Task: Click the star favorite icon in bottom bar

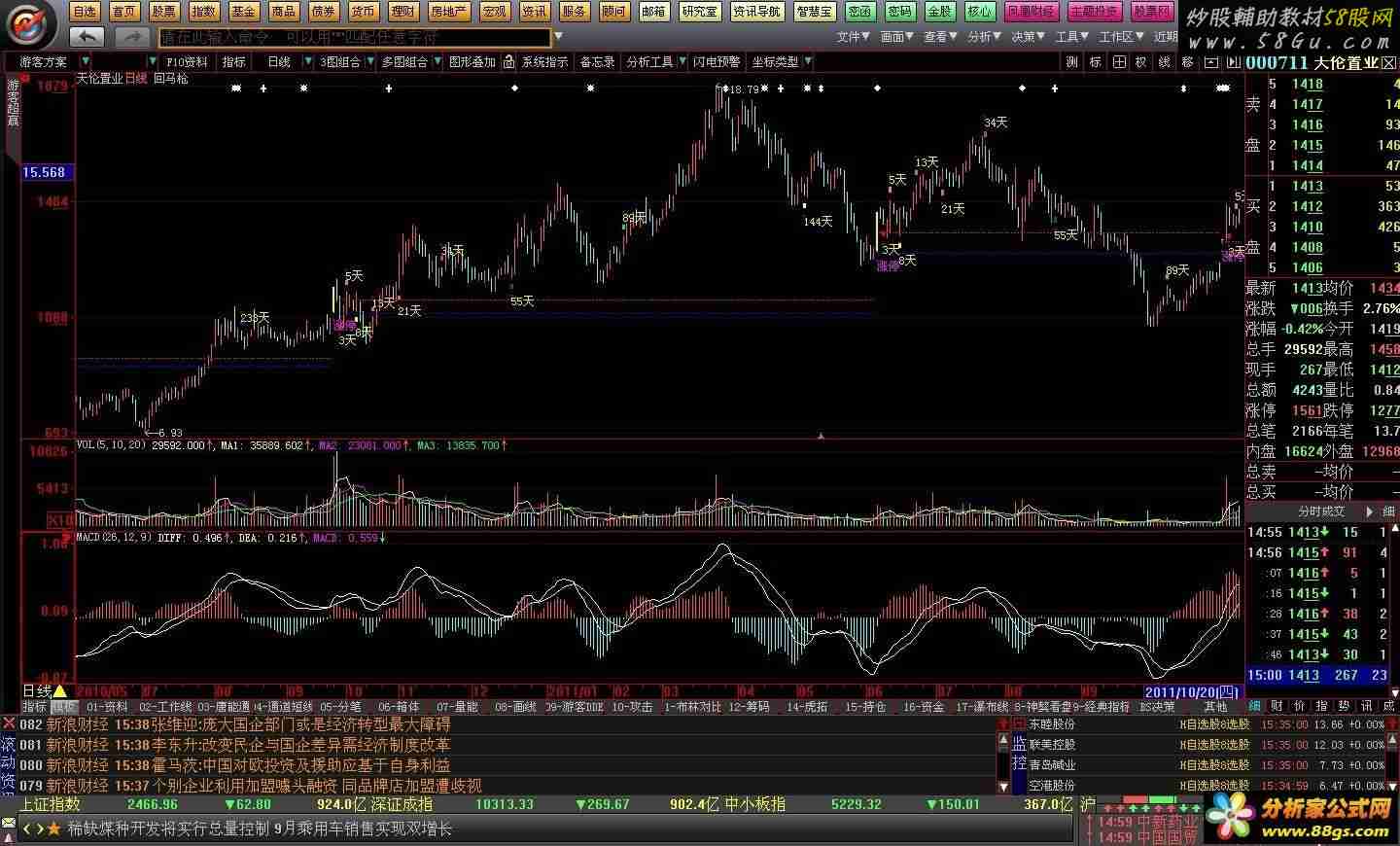Action: 53,828
